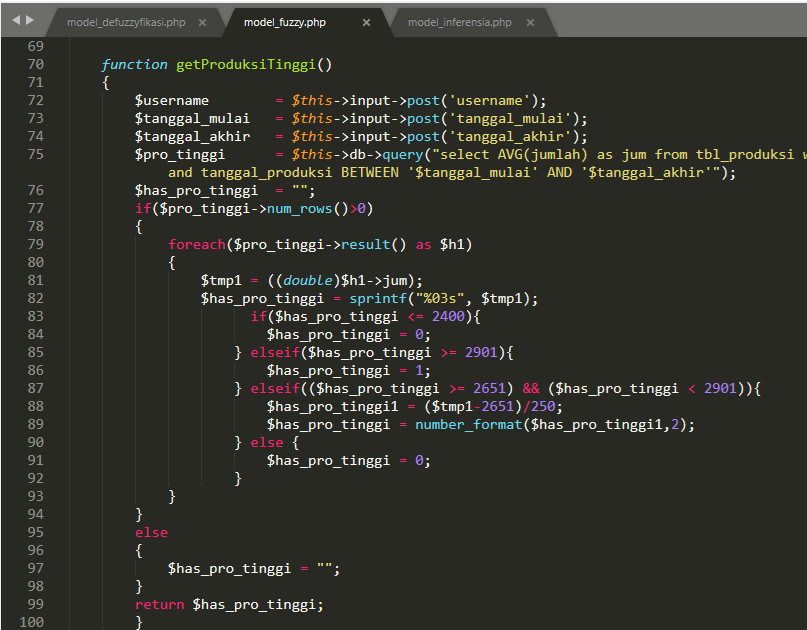807x630 pixels.
Task: Close the model_inferensia.php tab
Action: [530, 22]
